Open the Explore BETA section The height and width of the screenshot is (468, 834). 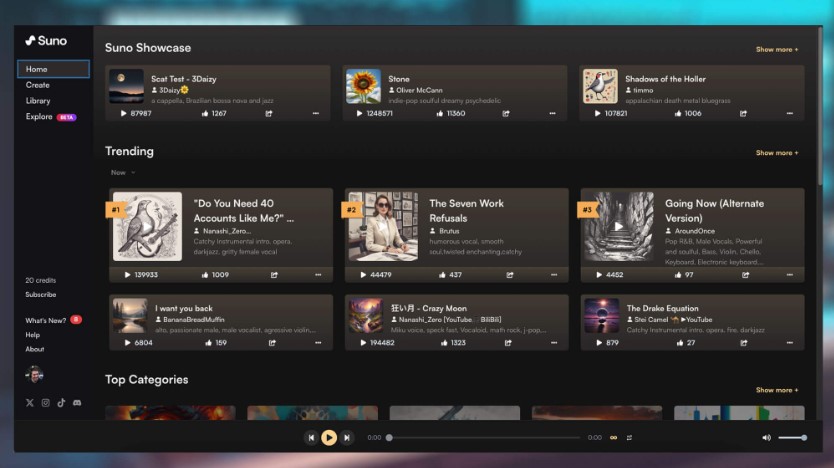(51, 116)
